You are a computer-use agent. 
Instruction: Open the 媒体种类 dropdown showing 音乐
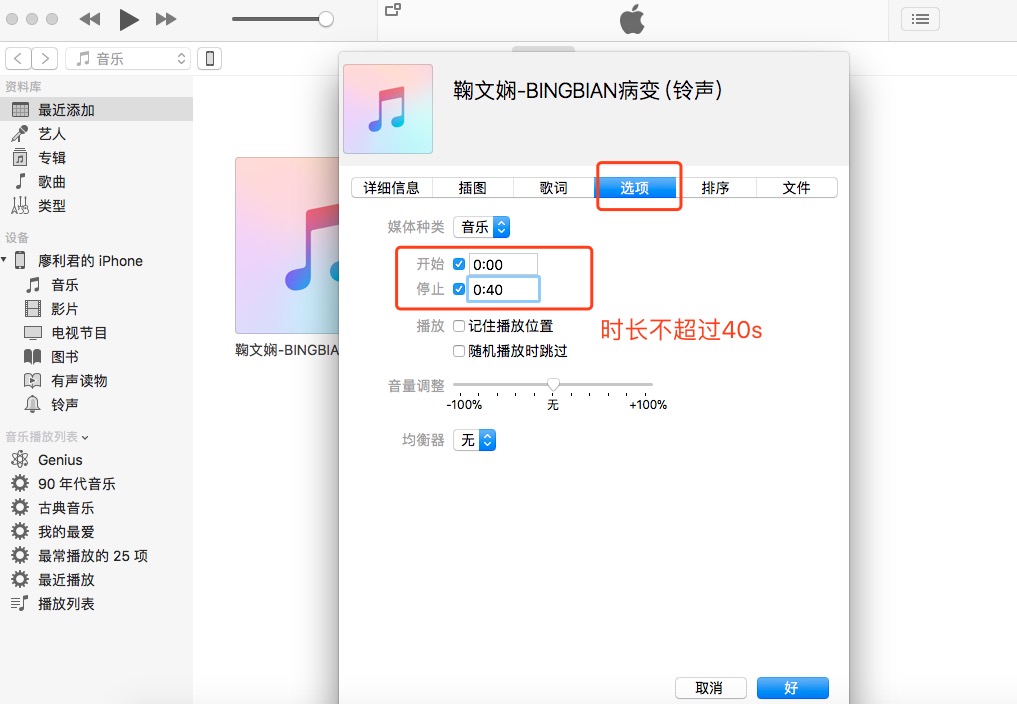[x=481, y=227]
